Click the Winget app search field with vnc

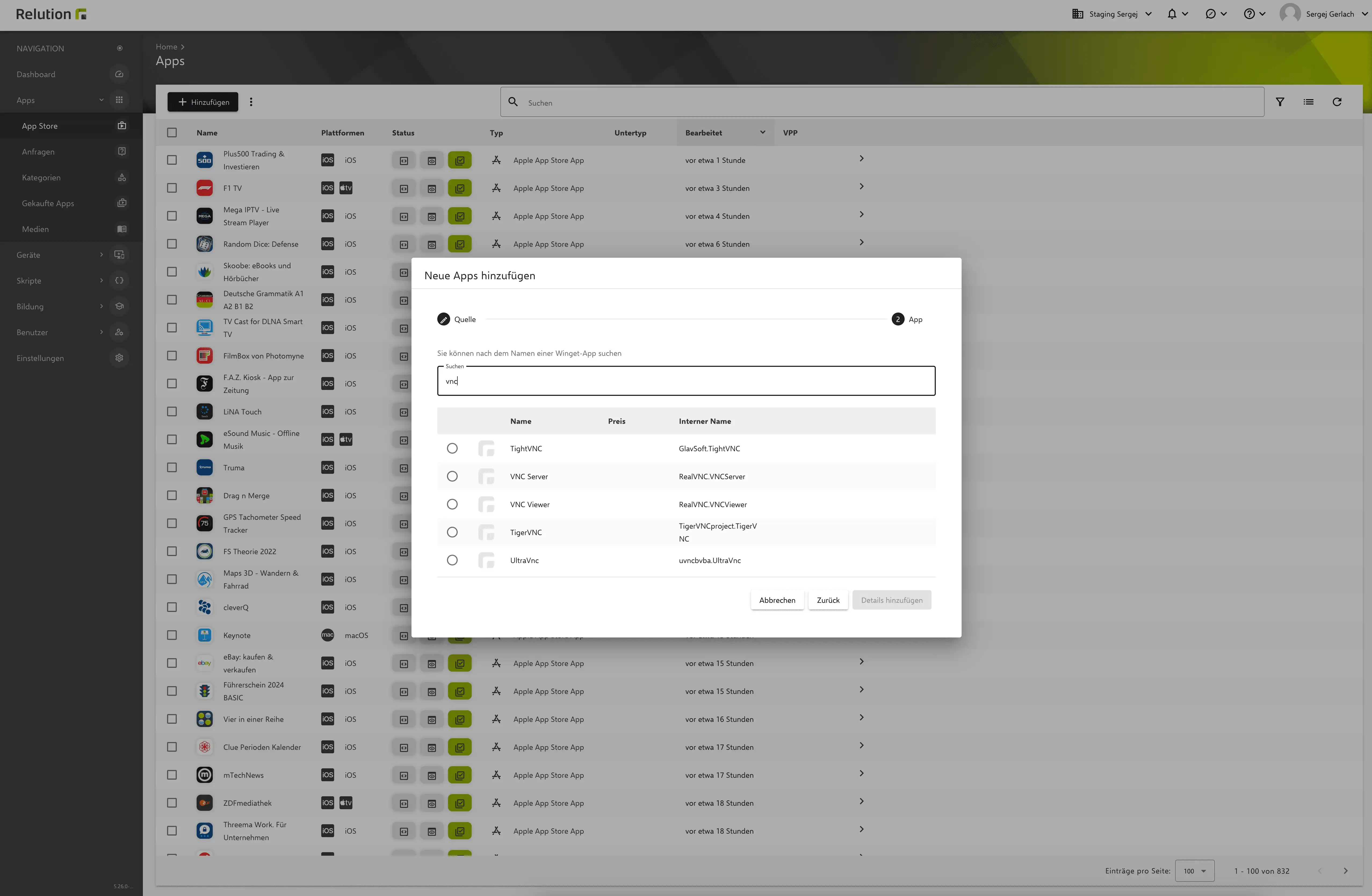pyautogui.click(x=686, y=381)
